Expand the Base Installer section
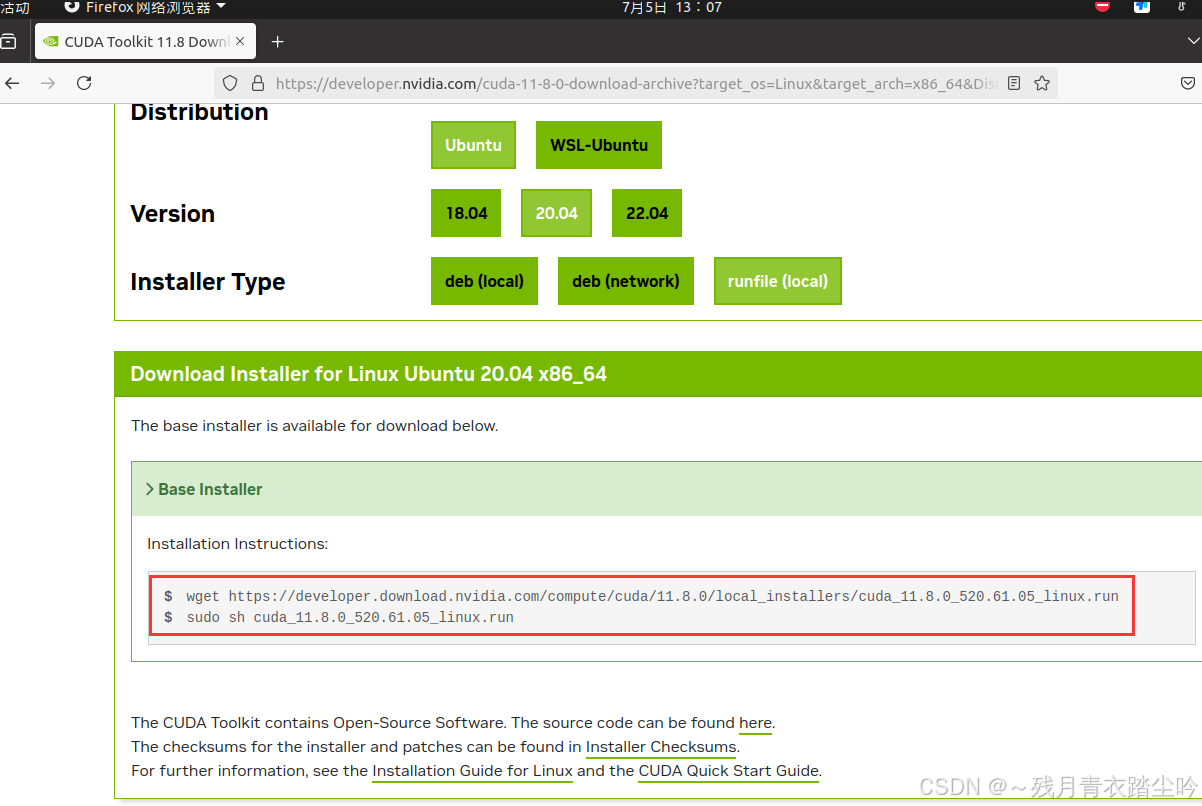Screen dimensions: 1202x806 [204, 489]
